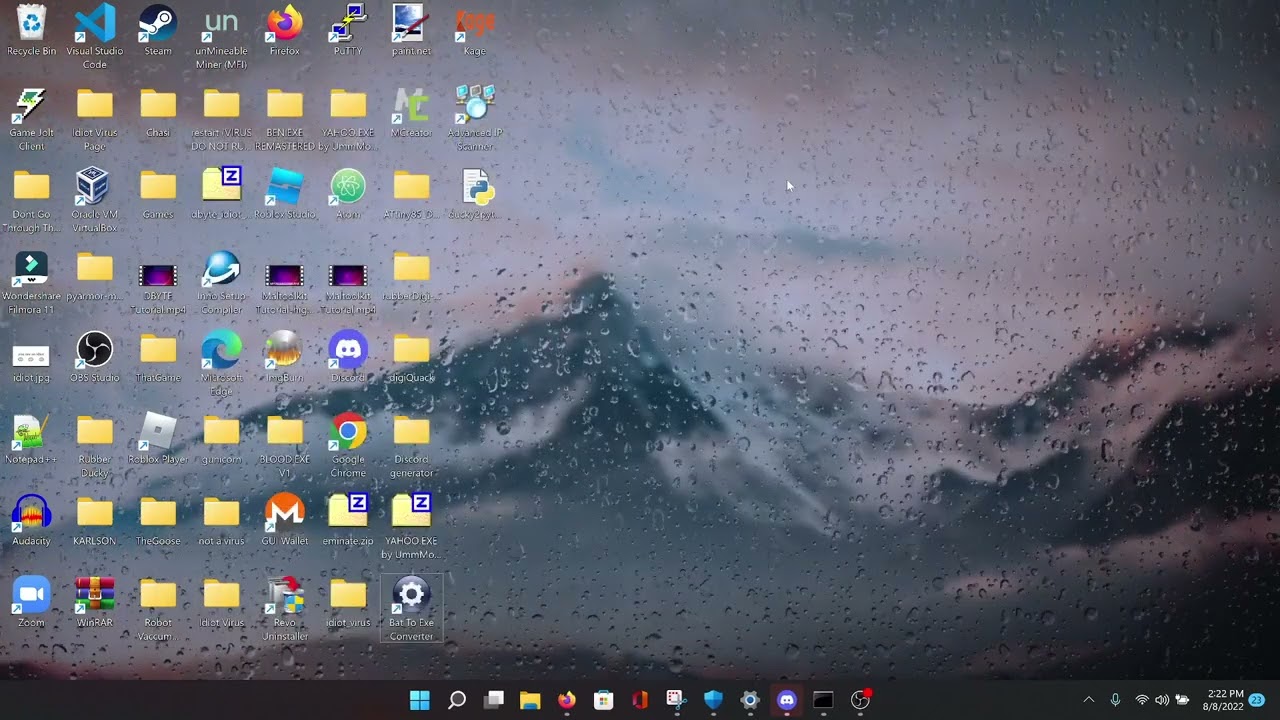Viewport: 1280px width, 720px height.
Task: Open the clock showing 2:22 PM
Action: pyautogui.click(x=1225, y=700)
